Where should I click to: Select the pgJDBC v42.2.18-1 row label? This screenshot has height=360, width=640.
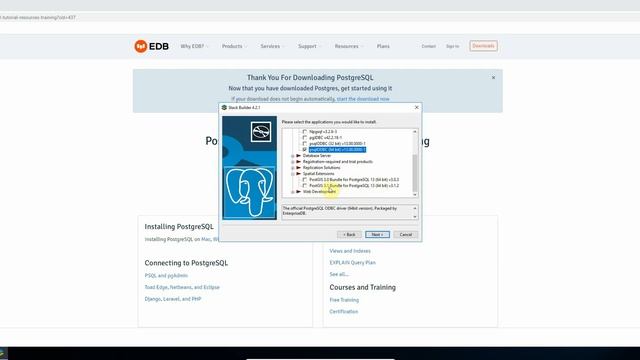pyautogui.click(x=325, y=138)
